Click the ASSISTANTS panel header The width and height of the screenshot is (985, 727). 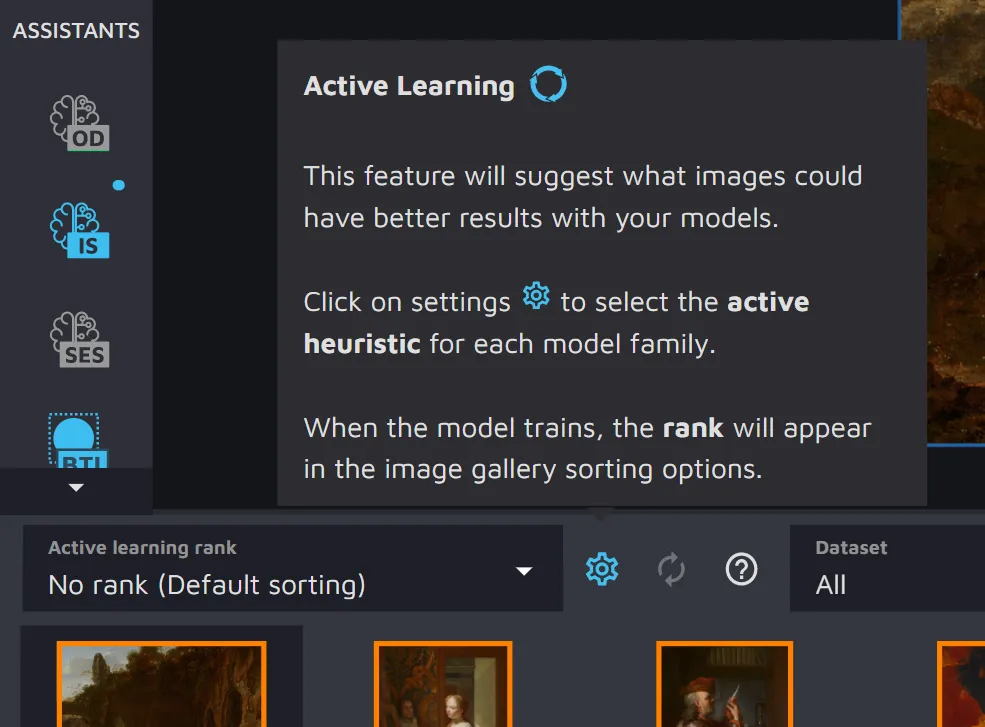coord(76,30)
